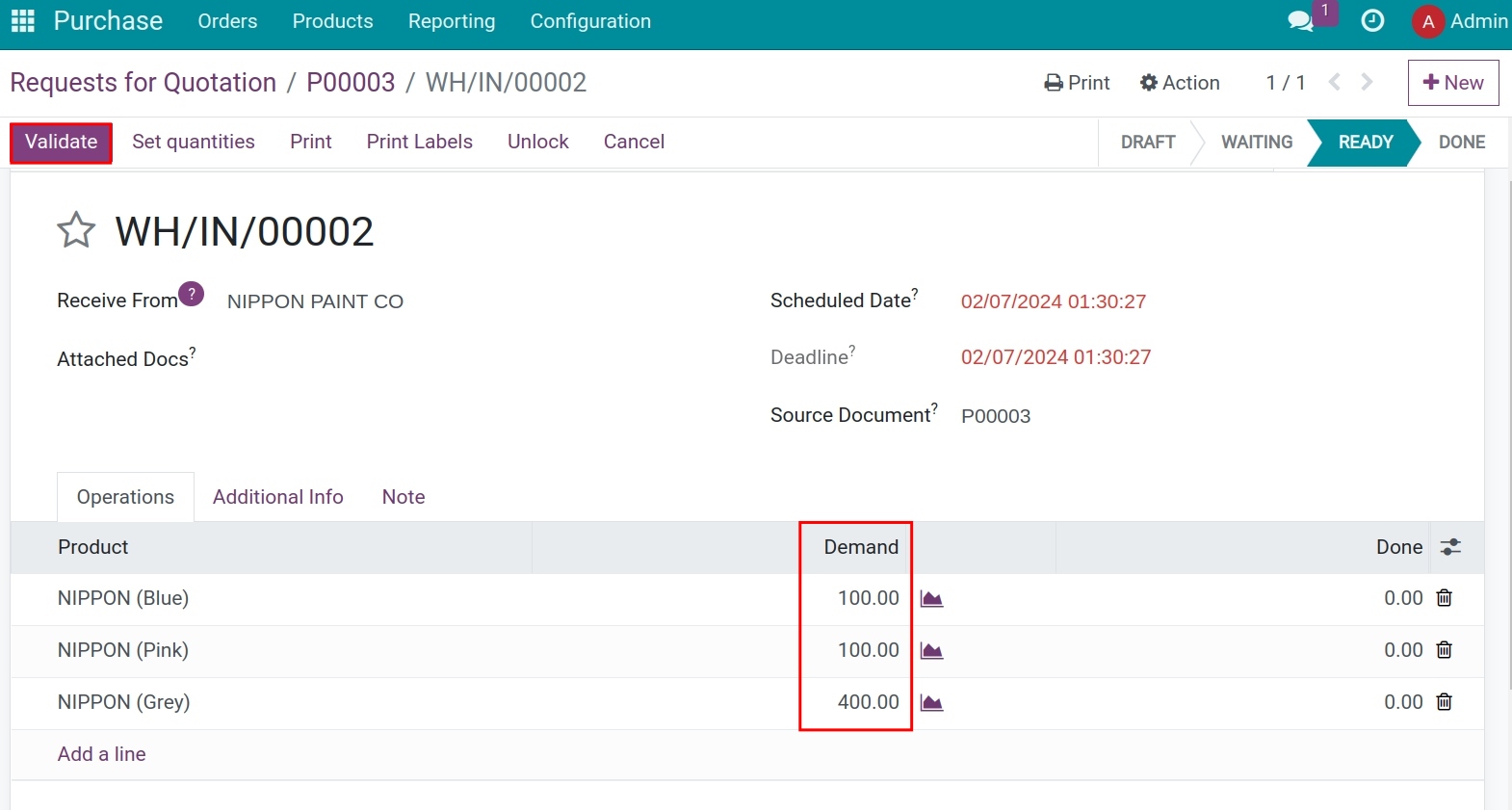Click the demand quantity for NIPPON (Blue)

(x=869, y=598)
